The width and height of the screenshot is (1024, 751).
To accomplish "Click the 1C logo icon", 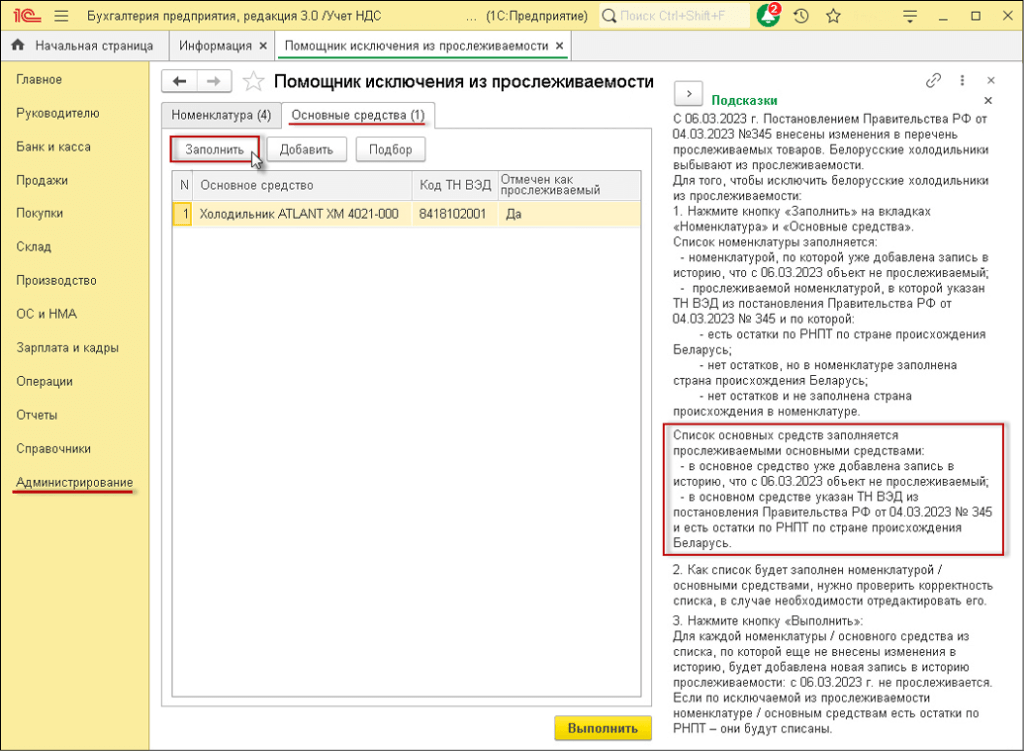I will click(x=27, y=16).
